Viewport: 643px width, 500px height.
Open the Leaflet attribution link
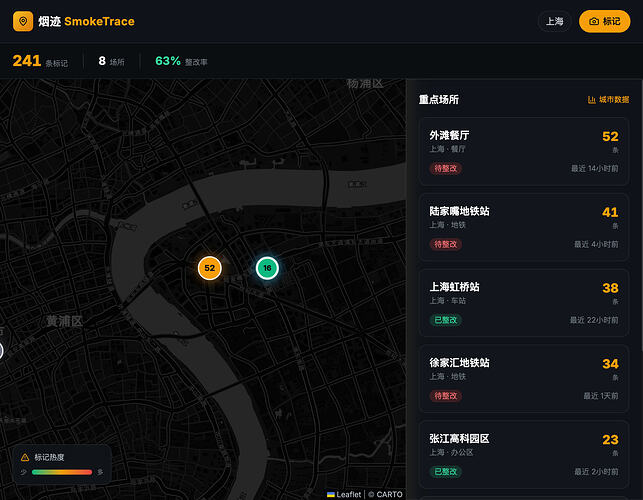344,495
